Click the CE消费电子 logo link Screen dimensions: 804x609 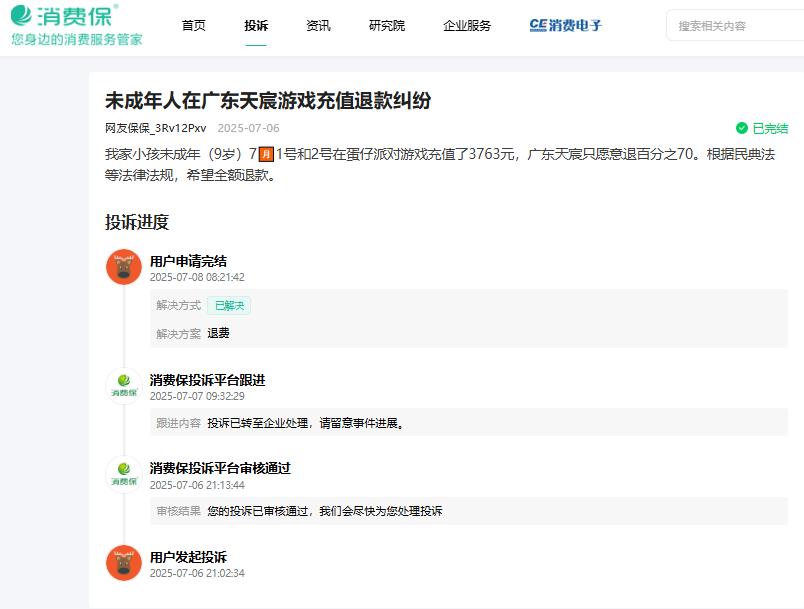[x=565, y=25]
